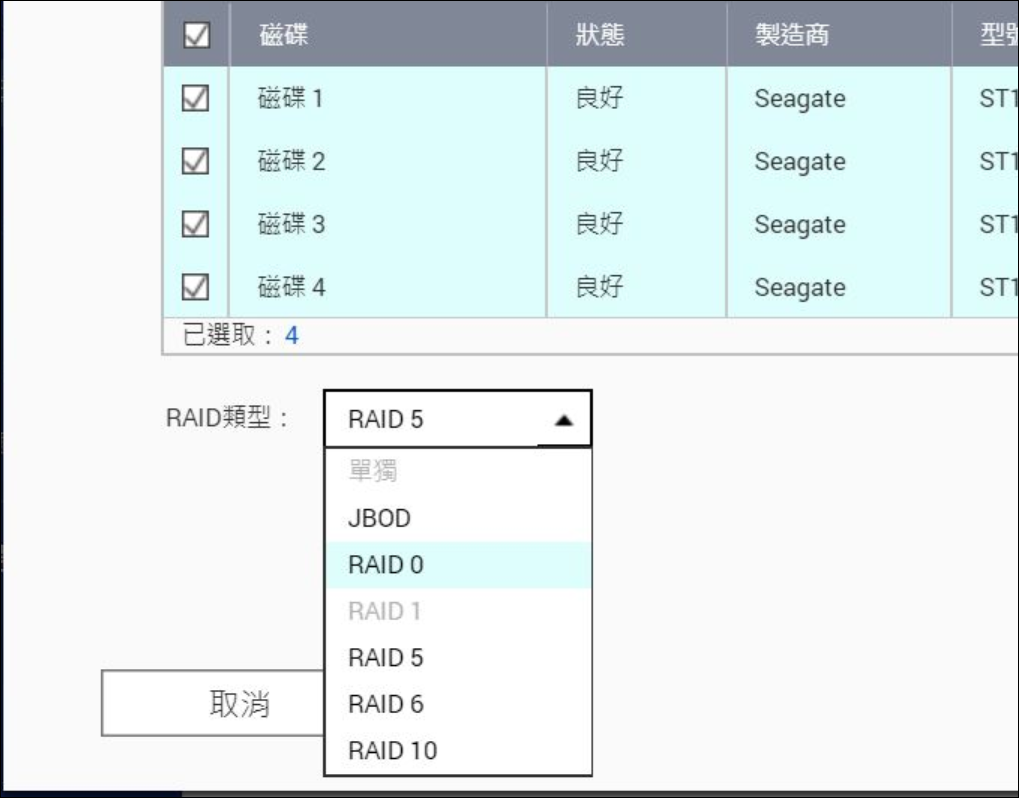Click the disabled 單獨 option
Screen dimensions: 1019x798
tap(373, 472)
